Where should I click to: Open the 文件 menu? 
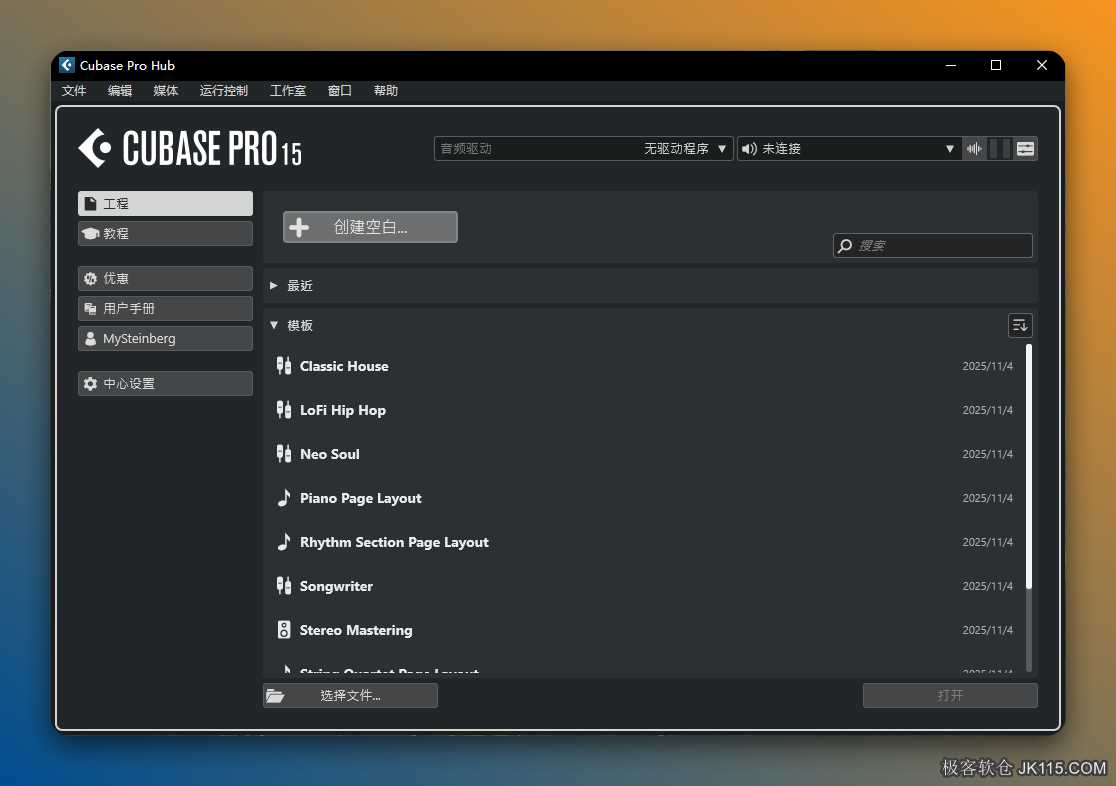tap(74, 90)
